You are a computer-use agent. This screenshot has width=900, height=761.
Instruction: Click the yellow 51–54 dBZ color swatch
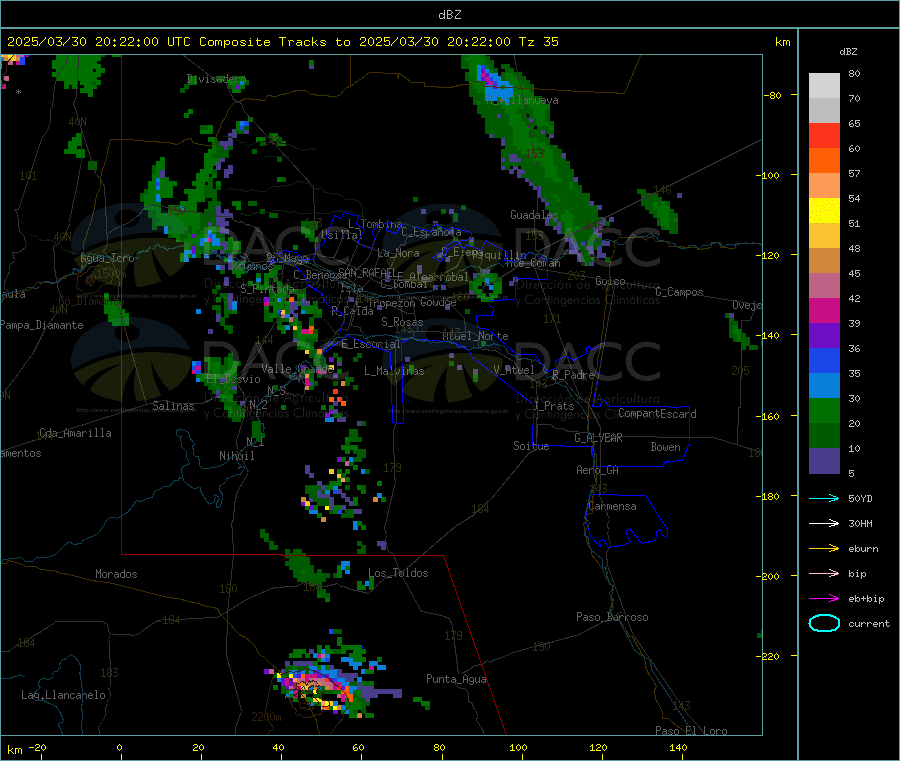point(824,211)
